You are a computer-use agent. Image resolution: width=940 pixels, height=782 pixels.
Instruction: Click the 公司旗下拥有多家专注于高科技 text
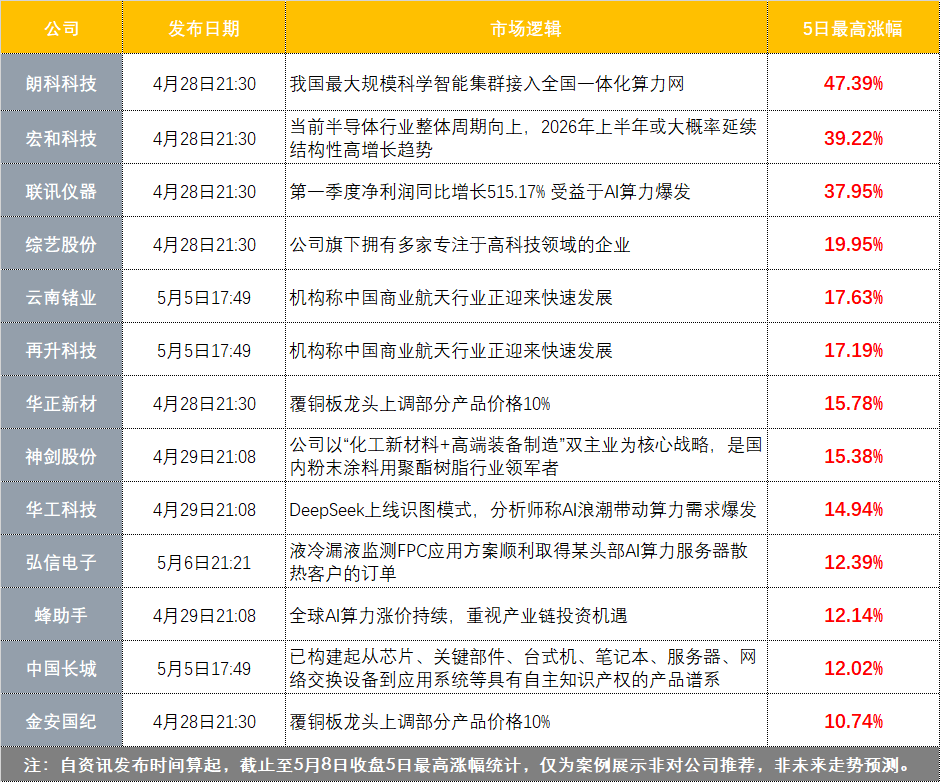click(x=460, y=245)
